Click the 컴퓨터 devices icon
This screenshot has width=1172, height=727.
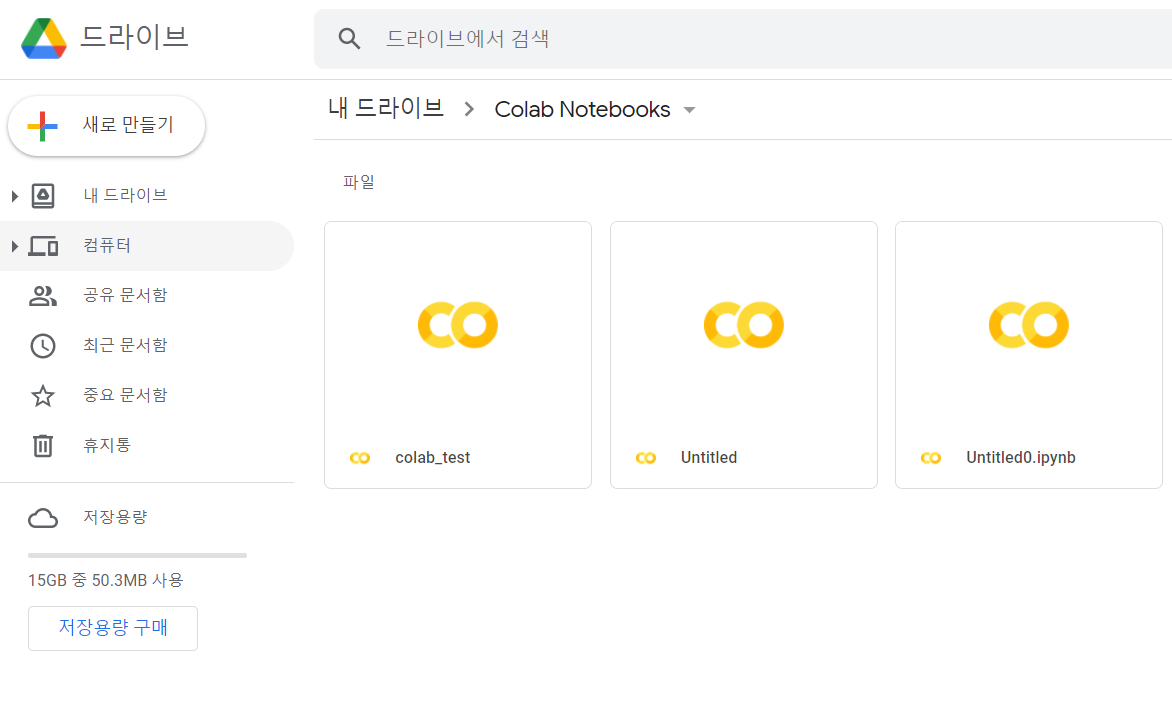click(43, 246)
